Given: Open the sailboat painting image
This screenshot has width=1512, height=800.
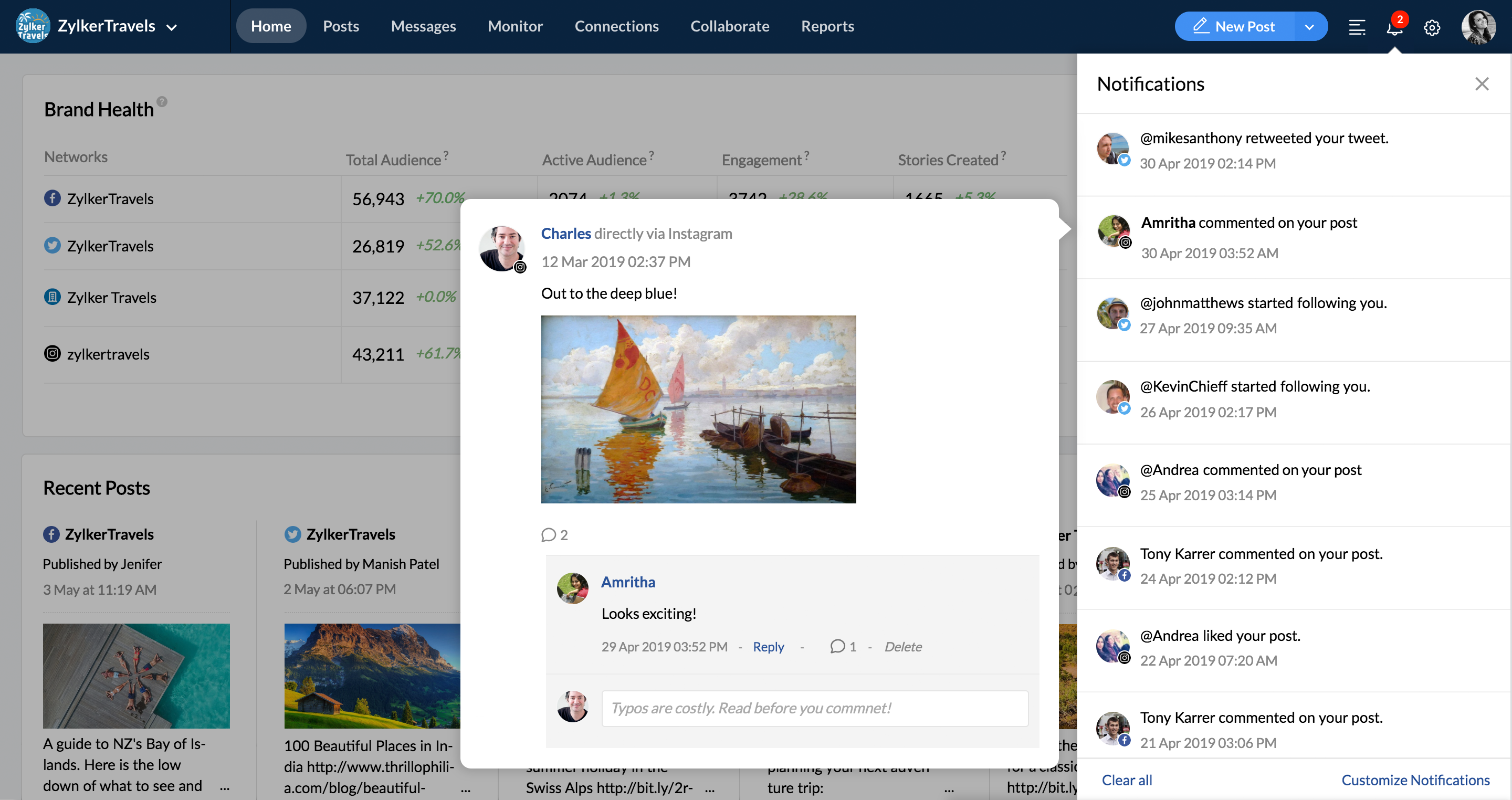Looking at the screenshot, I should click(698, 409).
